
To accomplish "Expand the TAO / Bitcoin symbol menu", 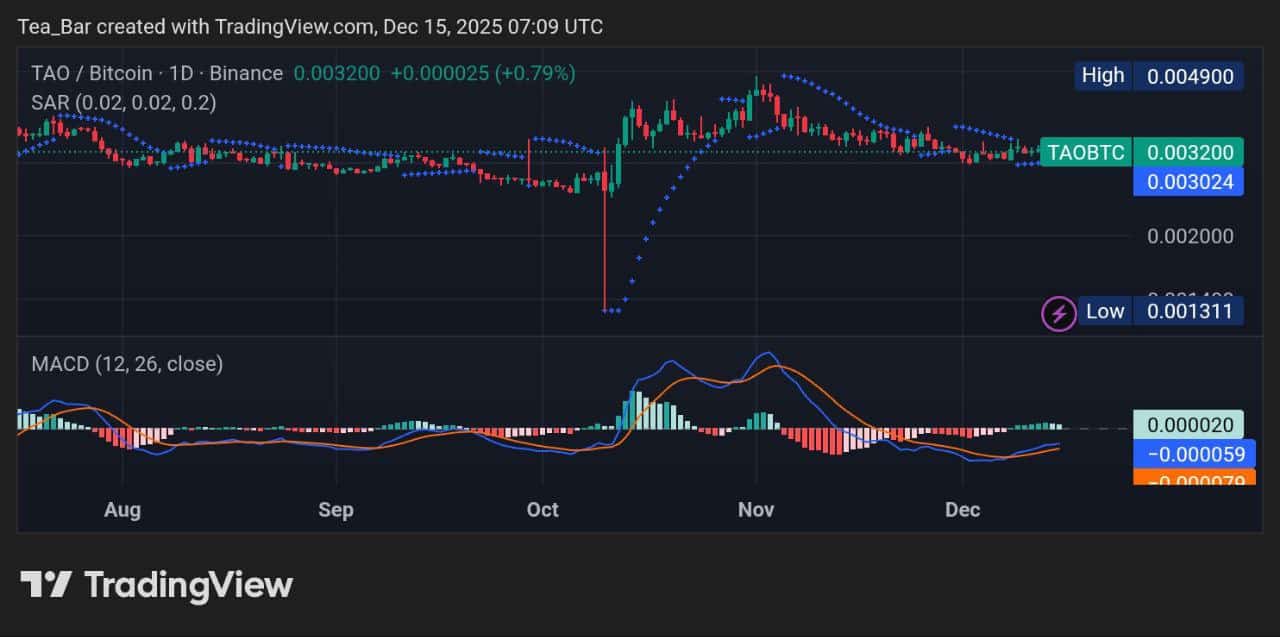I will [x=92, y=73].
